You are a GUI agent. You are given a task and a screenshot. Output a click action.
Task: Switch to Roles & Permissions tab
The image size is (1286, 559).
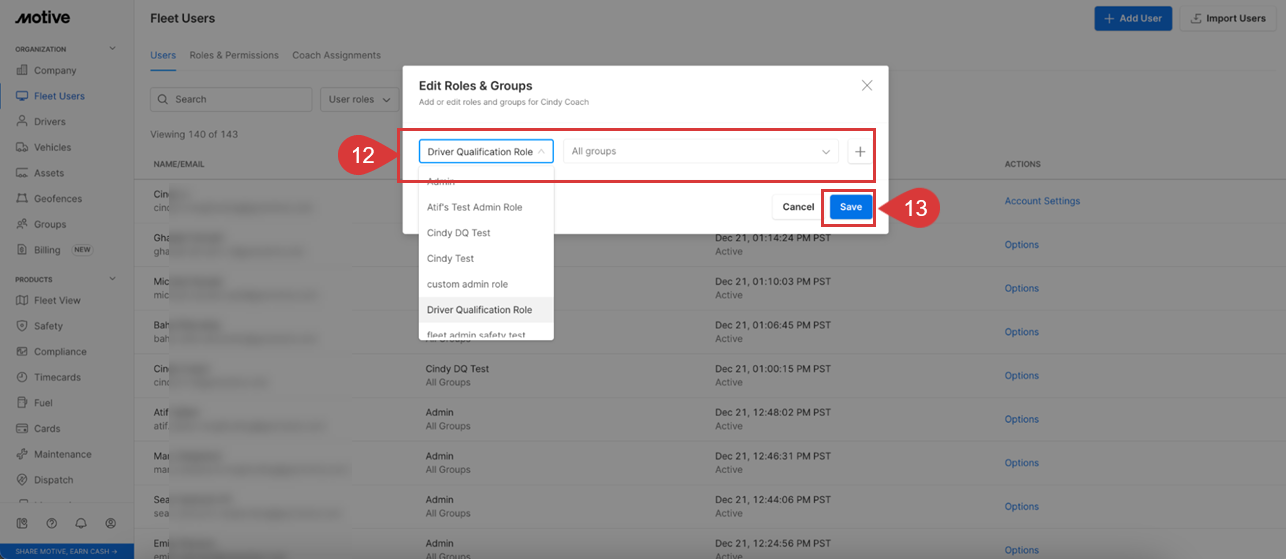234,55
